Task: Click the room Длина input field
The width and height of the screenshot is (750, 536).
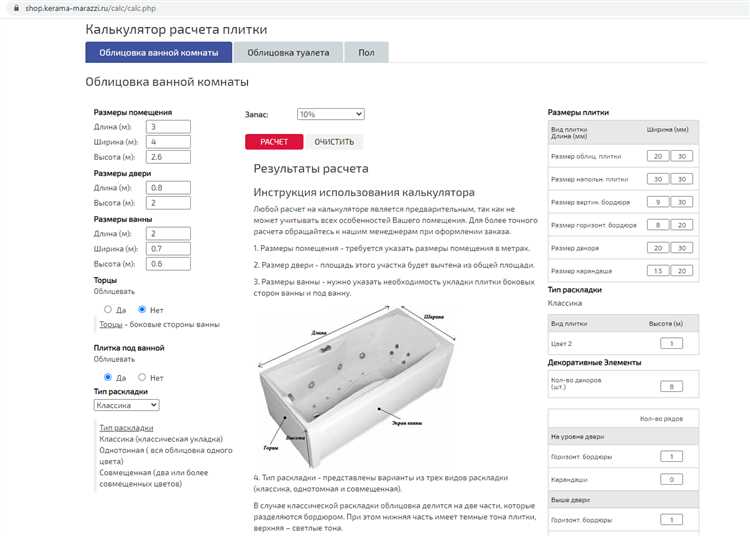Action: [167, 127]
